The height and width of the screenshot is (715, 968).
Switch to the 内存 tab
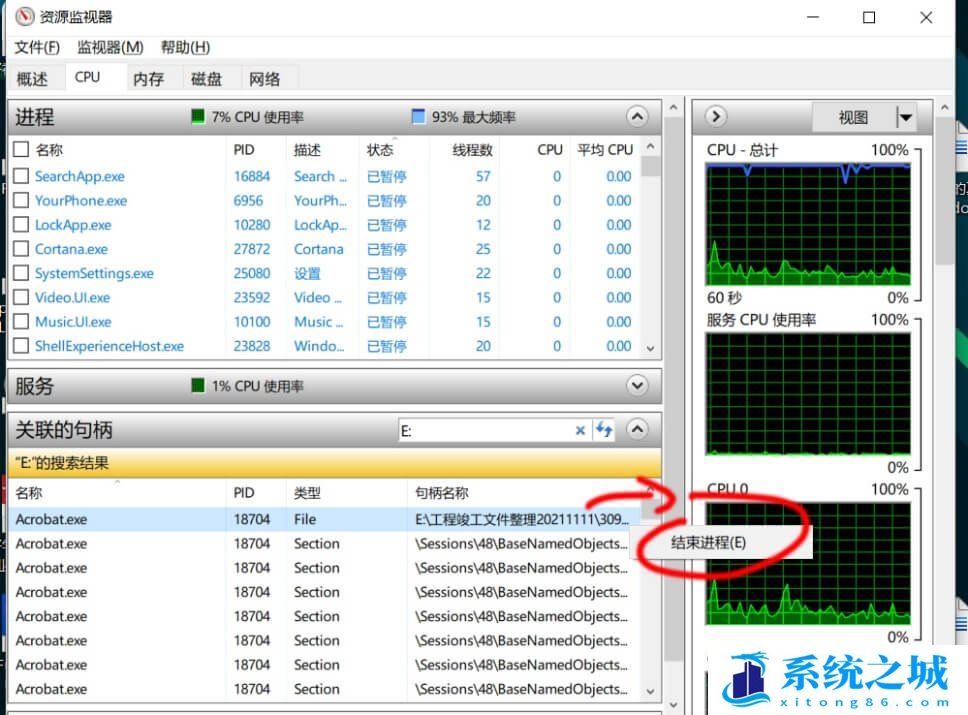(x=148, y=79)
